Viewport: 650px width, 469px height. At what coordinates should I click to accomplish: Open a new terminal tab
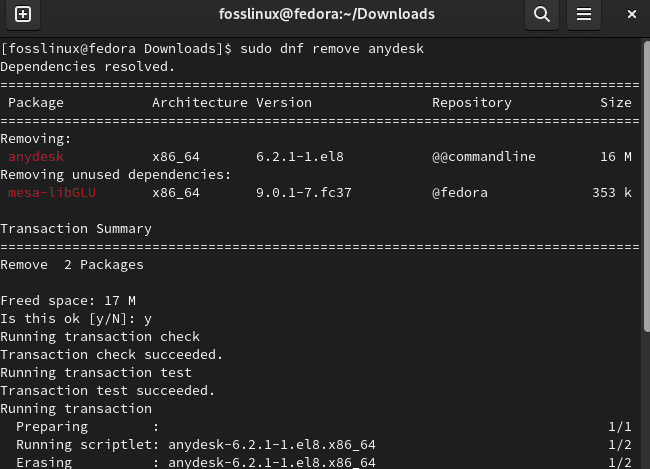[23, 15]
